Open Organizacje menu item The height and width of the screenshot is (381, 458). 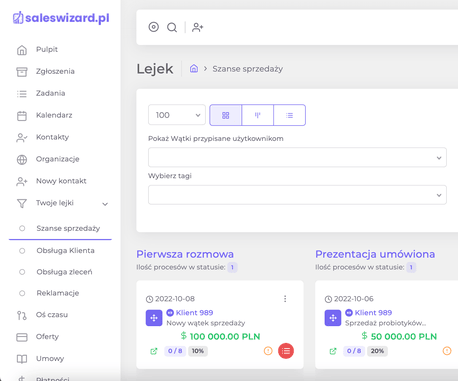pos(58,159)
